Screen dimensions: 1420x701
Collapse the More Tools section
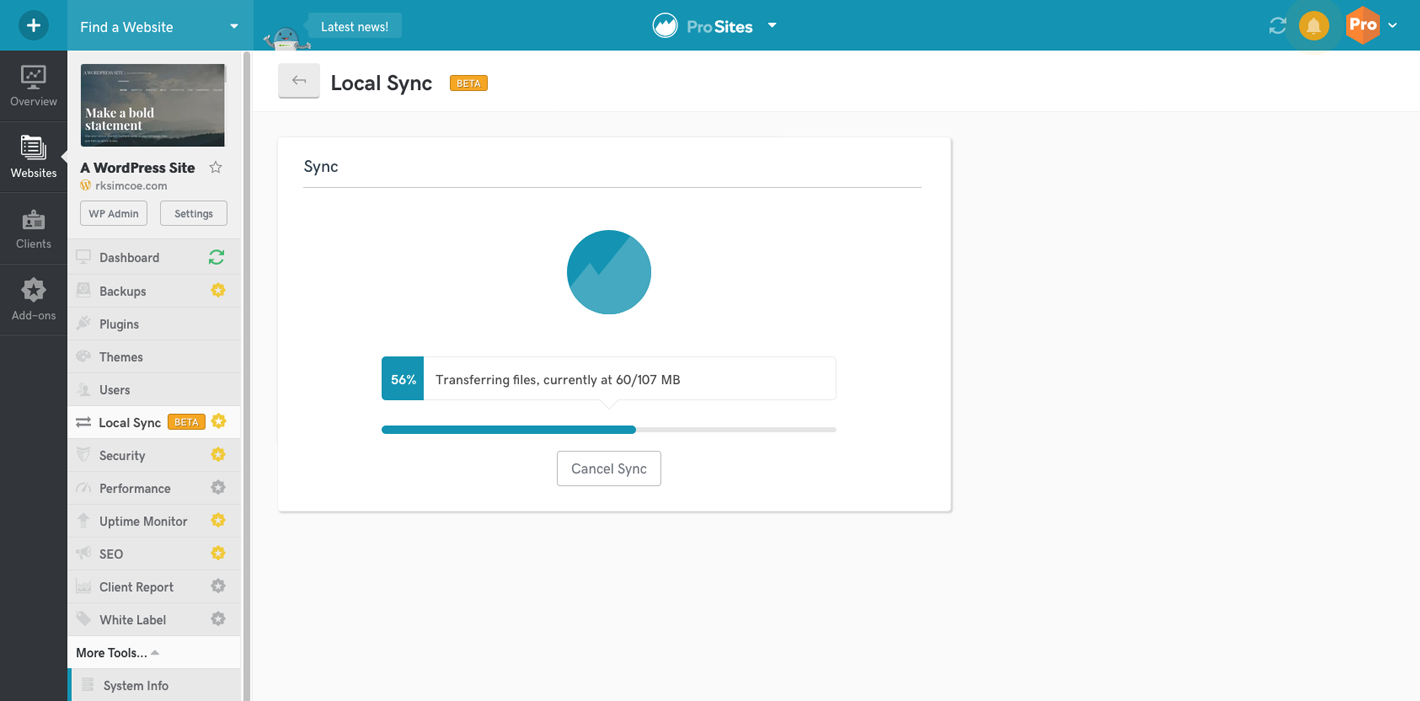click(x=117, y=653)
